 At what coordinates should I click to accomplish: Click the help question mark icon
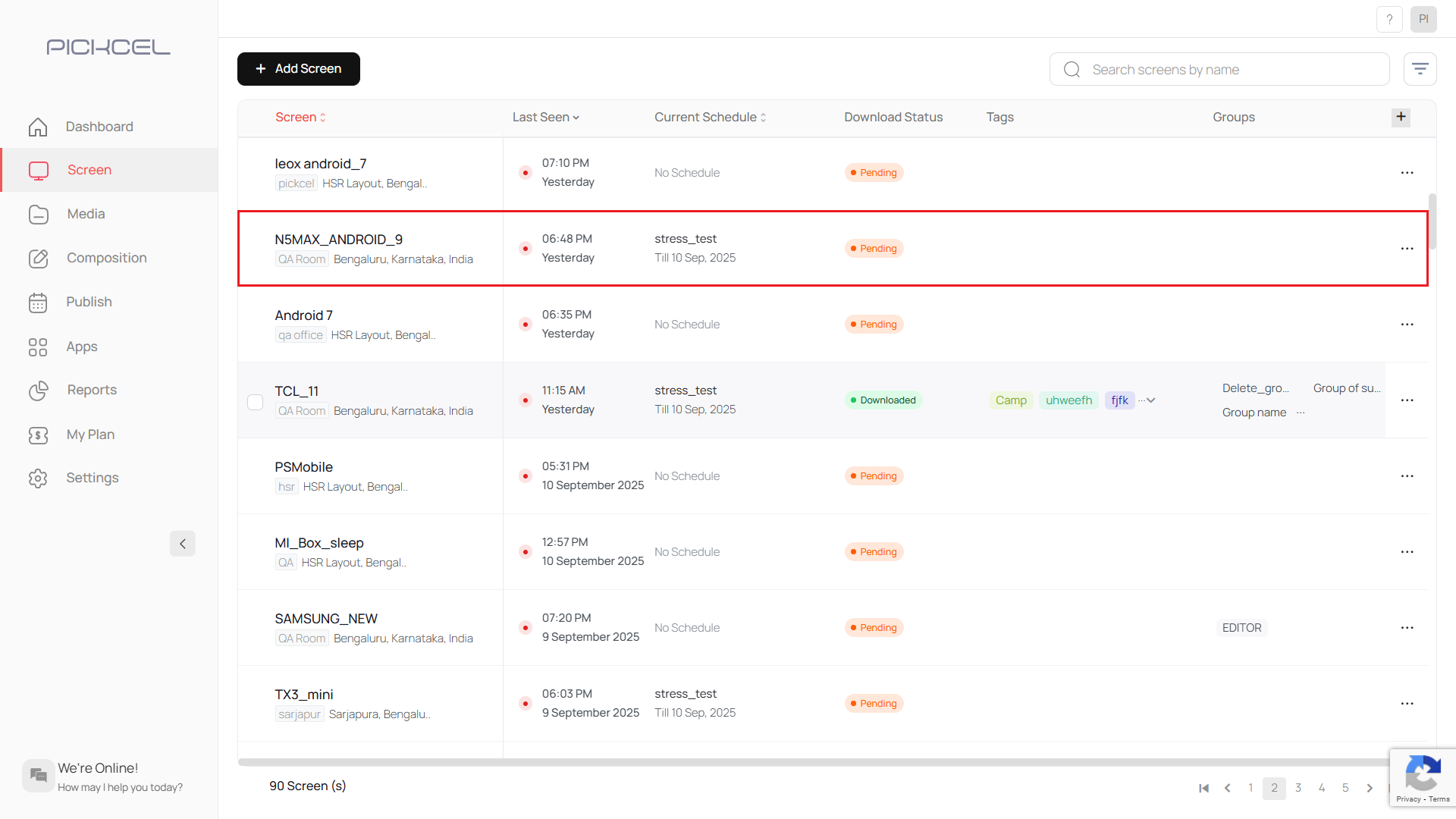(1389, 19)
